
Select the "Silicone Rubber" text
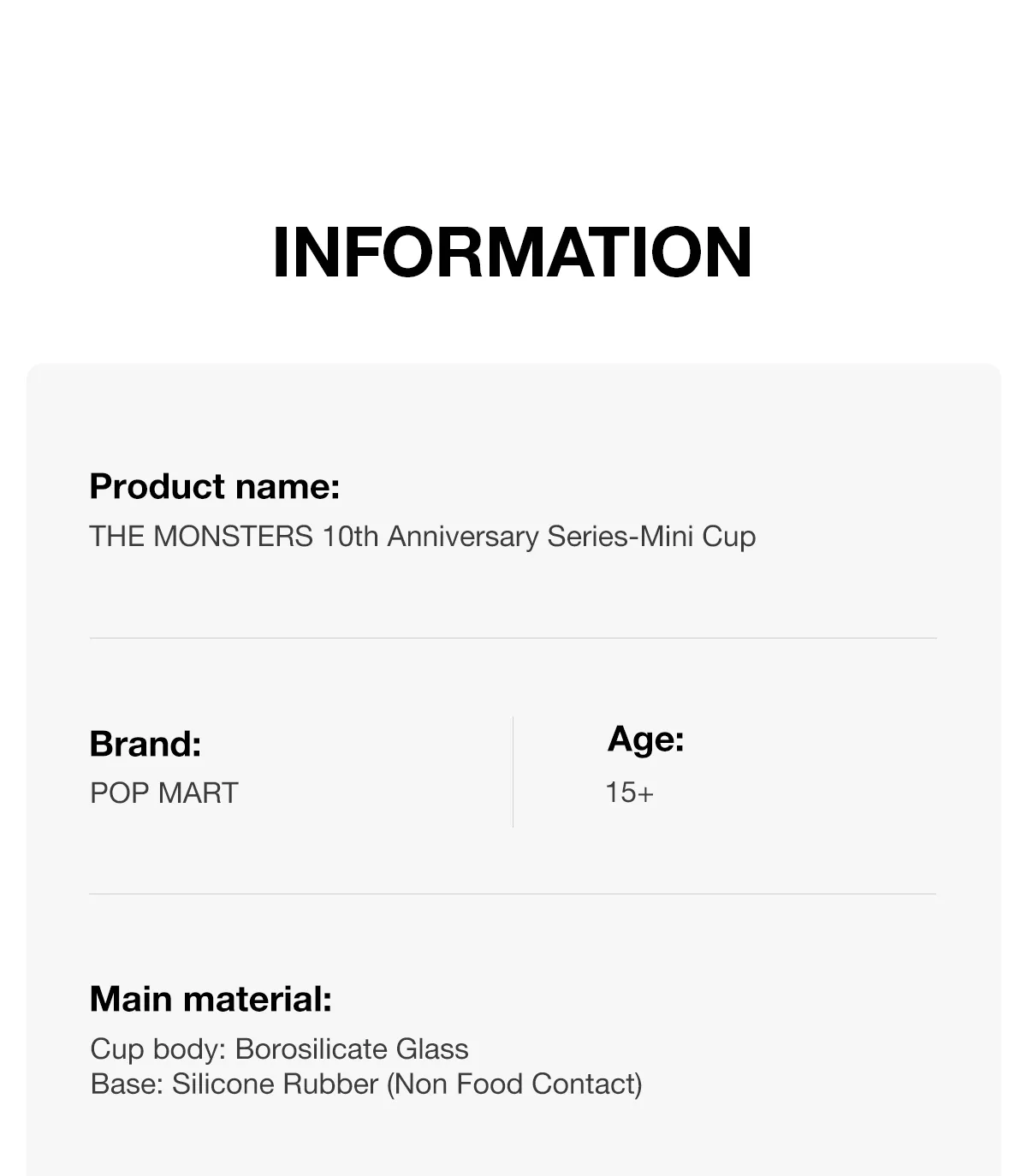point(275,1084)
